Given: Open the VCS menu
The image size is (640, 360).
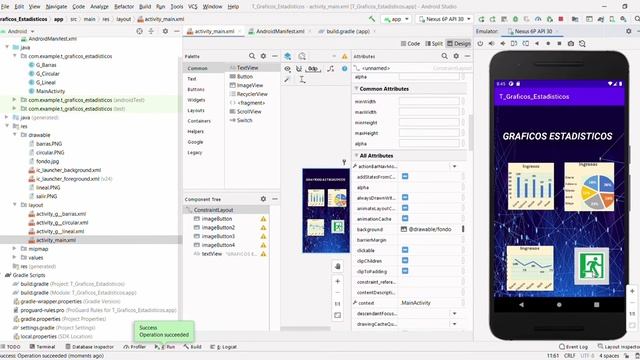Looking at the screenshot, I should tap(193, 7).
